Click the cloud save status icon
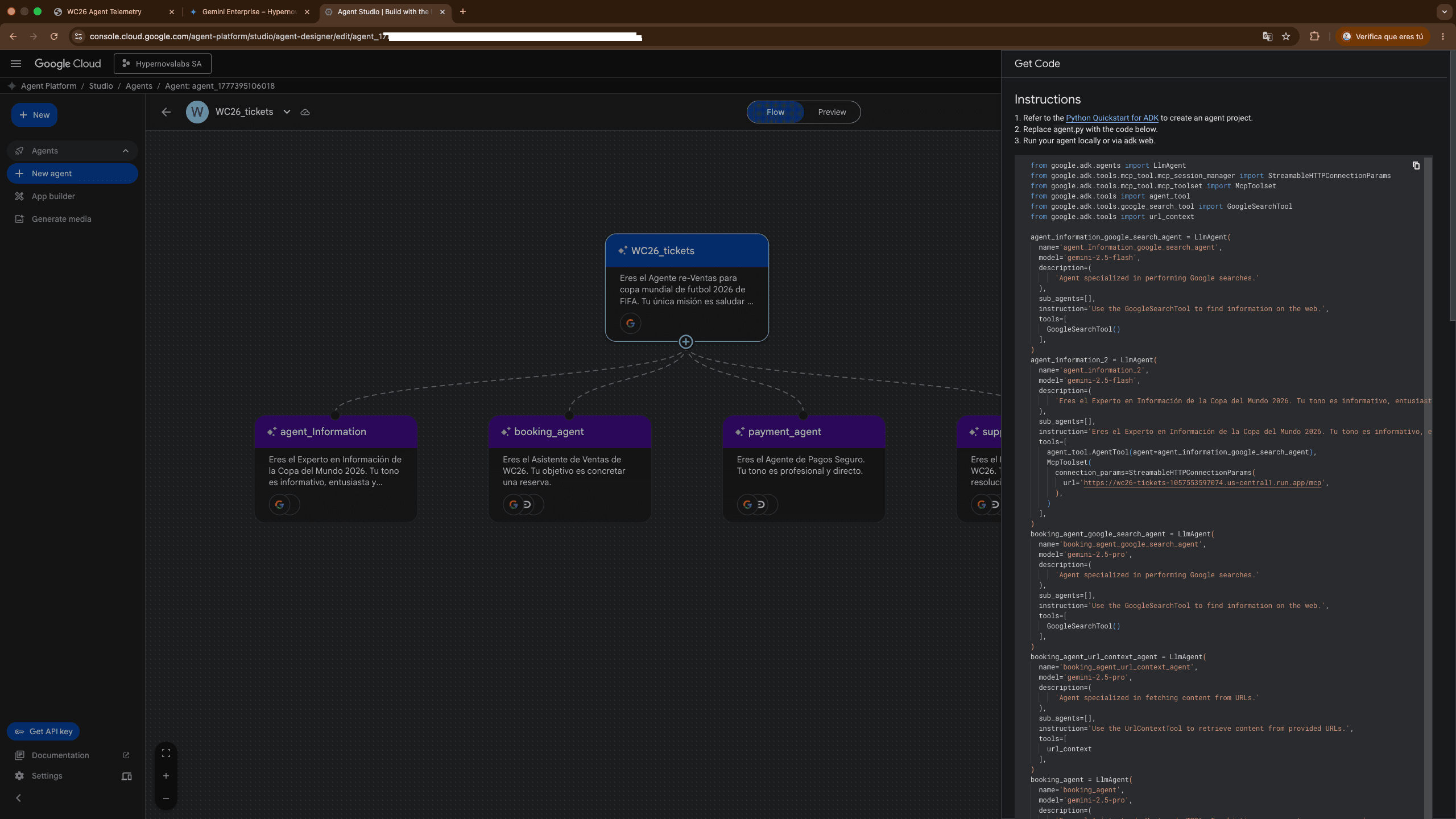Image resolution: width=1456 pixels, height=819 pixels. (x=305, y=112)
